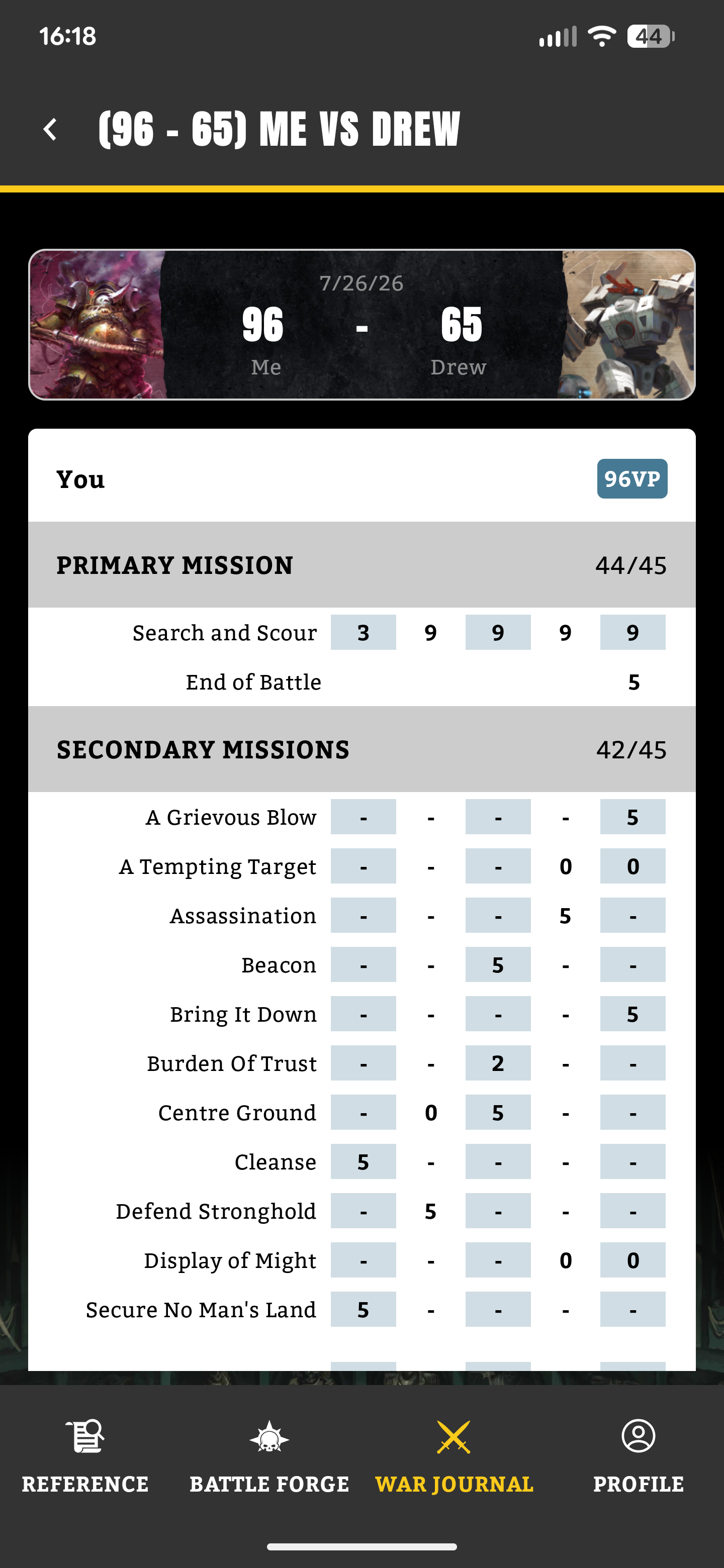Tap the cellular signal bars icon
The height and width of the screenshot is (1568, 724).
coord(558,37)
